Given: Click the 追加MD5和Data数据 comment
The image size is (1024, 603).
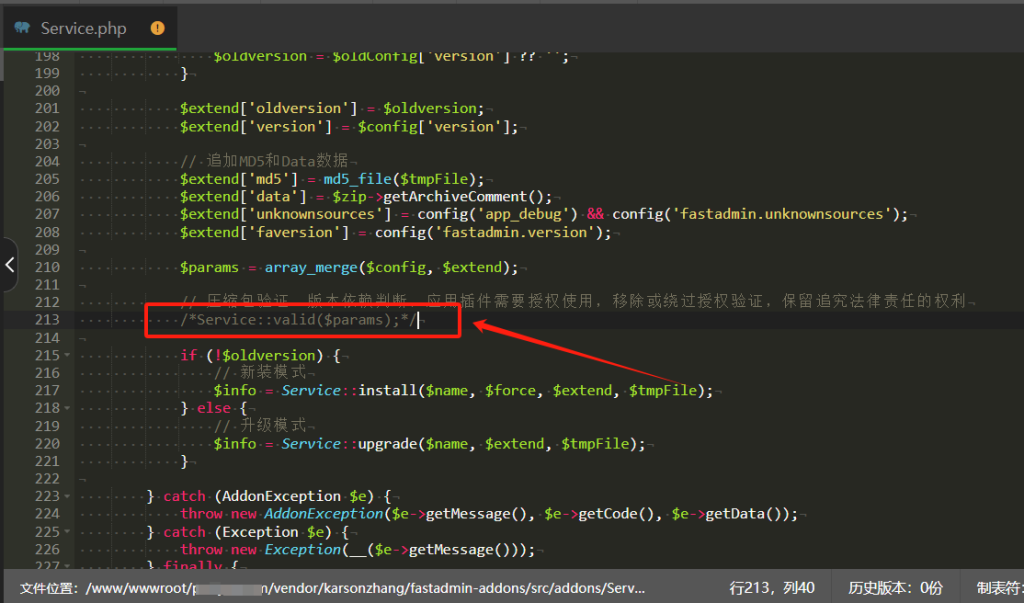Looking at the screenshot, I should (x=264, y=161).
